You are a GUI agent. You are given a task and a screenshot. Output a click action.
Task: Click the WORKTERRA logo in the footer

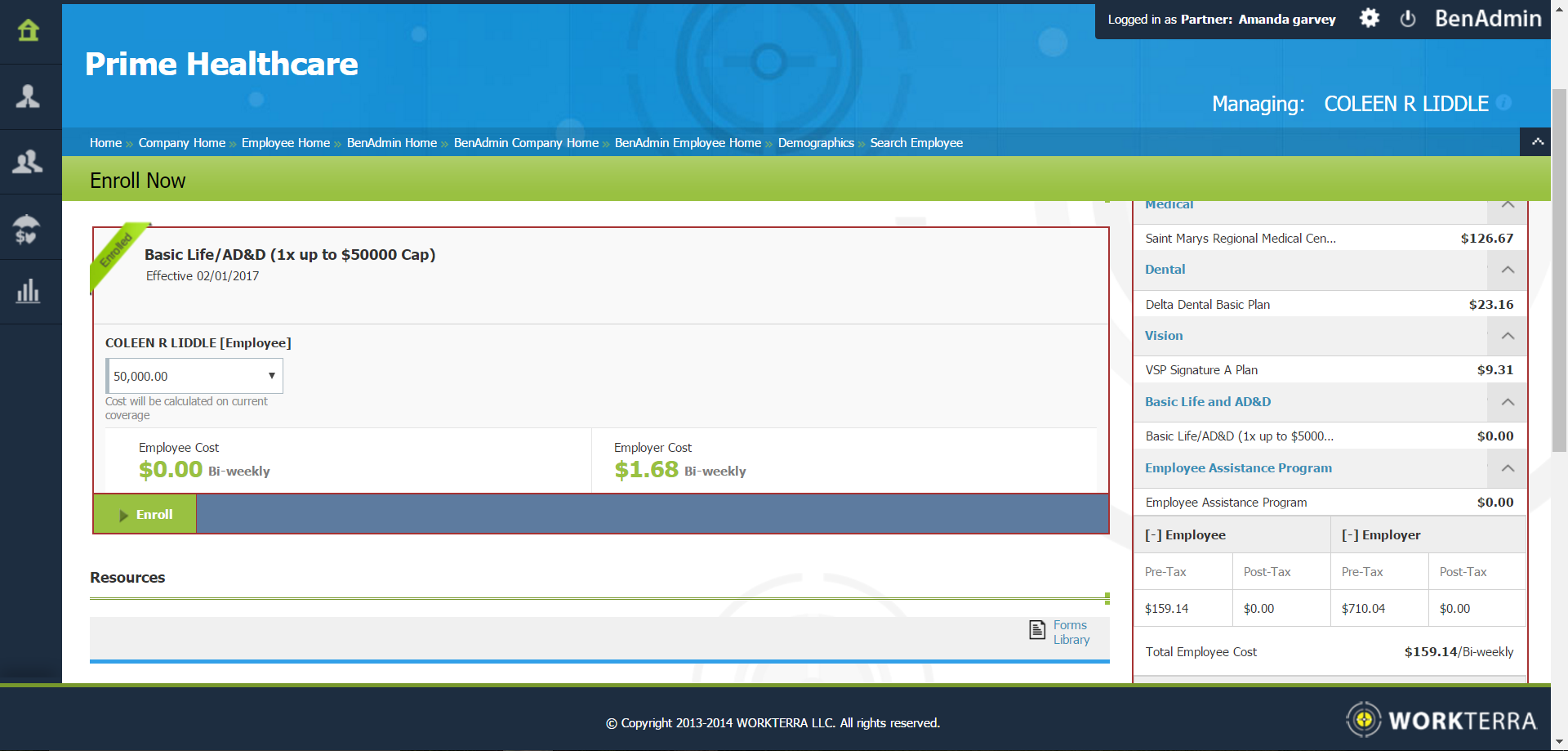click(1442, 720)
